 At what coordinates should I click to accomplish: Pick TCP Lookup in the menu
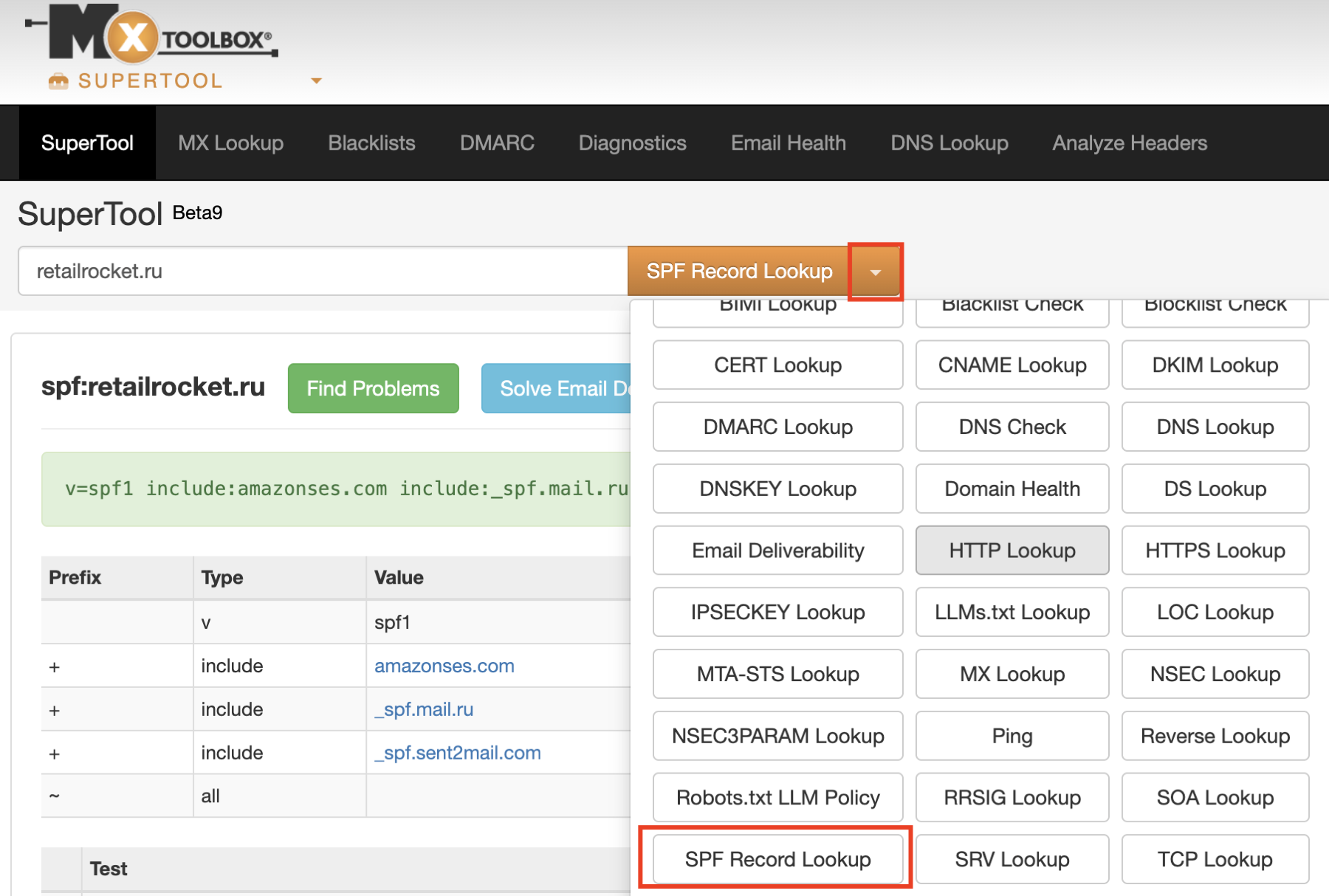1215,859
